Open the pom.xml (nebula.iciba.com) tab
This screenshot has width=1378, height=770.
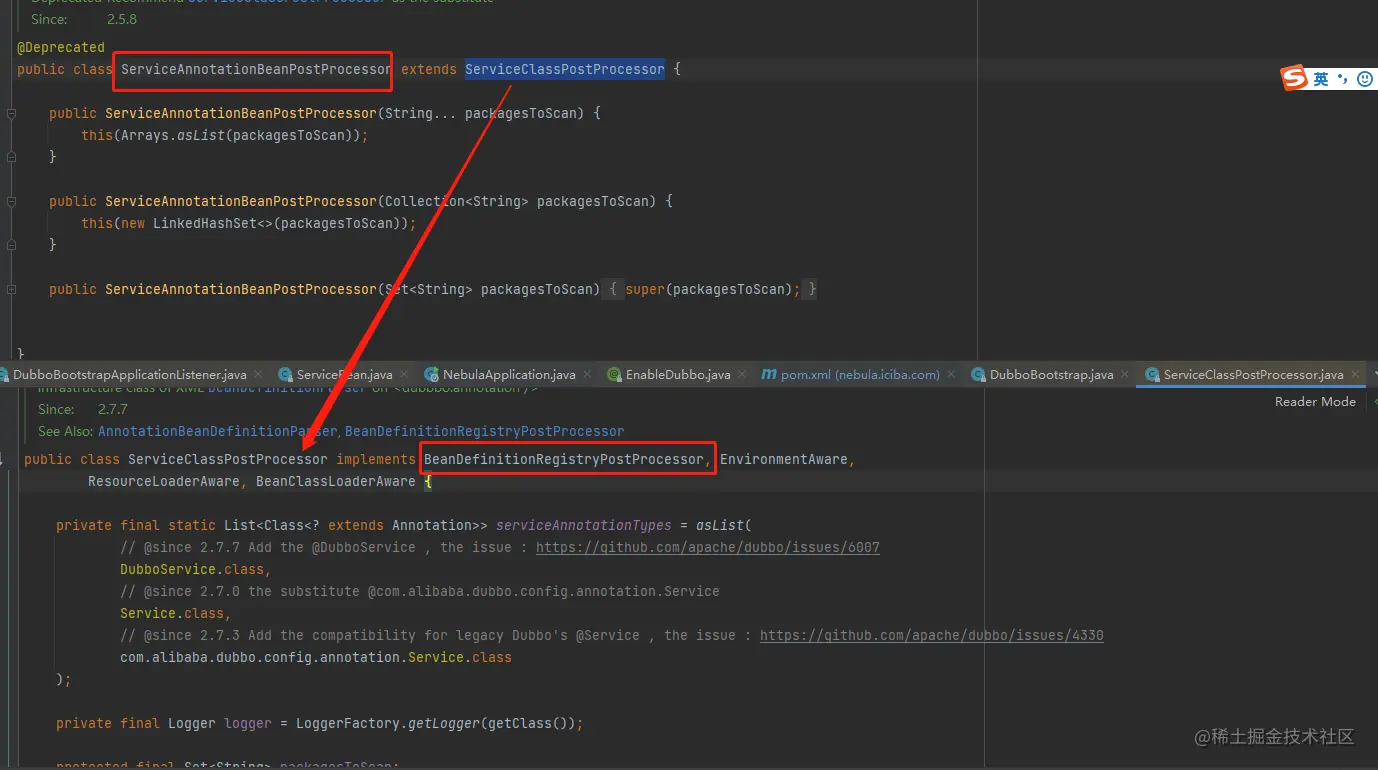click(x=860, y=375)
